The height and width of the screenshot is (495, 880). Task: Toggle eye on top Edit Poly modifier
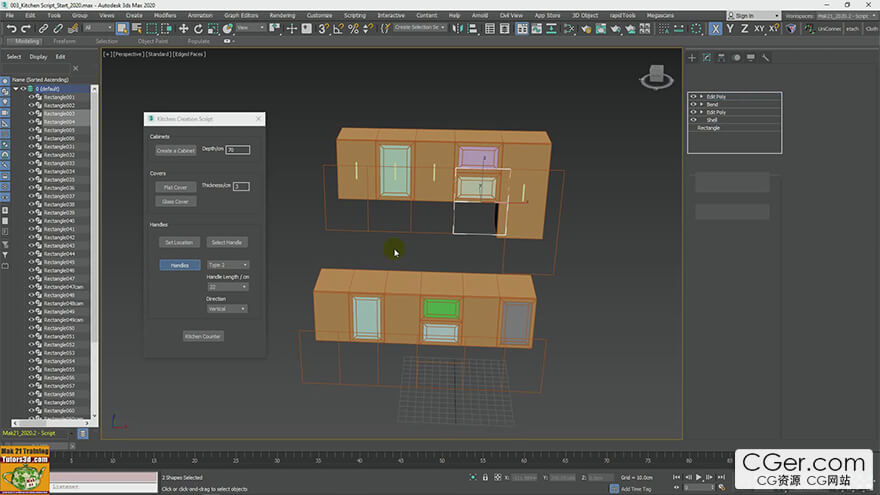pos(693,97)
